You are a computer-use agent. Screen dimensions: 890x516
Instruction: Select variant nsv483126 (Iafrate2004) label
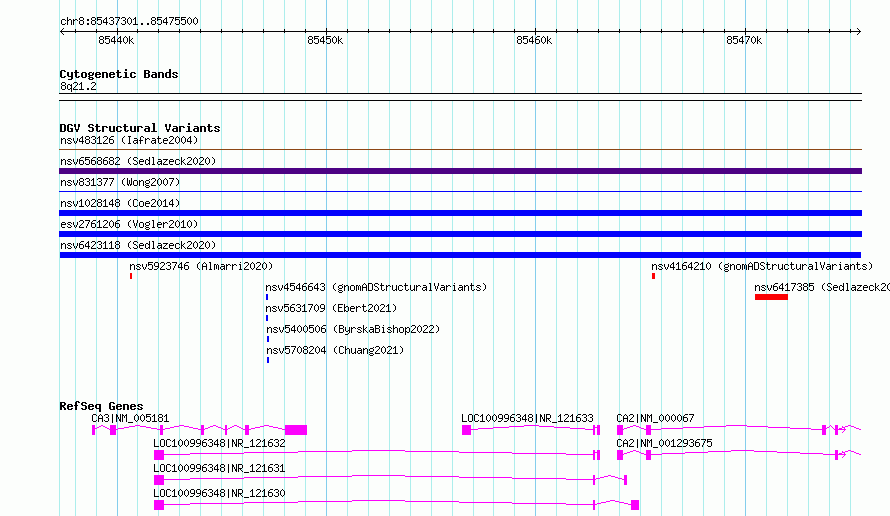(129, 140)
